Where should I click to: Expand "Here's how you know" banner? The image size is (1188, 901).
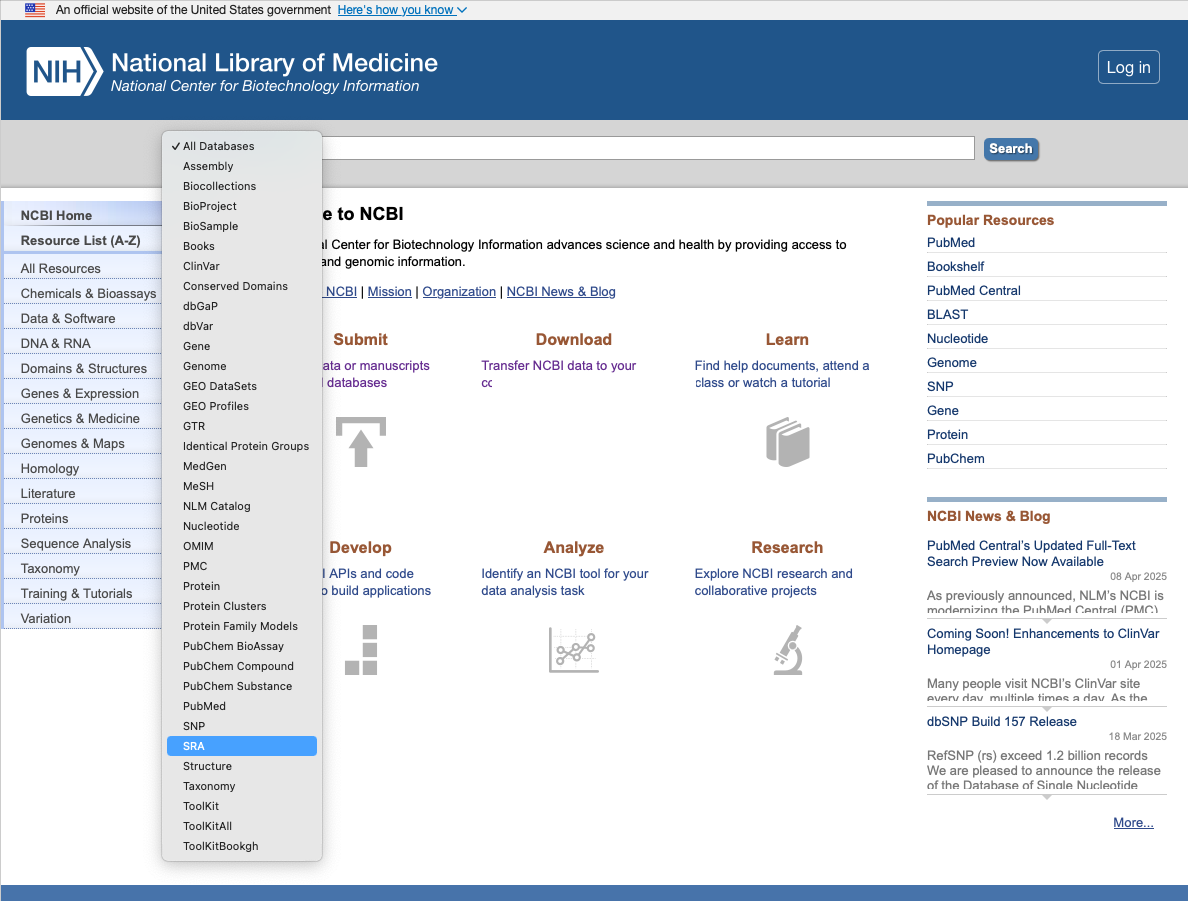coord(401,10)
